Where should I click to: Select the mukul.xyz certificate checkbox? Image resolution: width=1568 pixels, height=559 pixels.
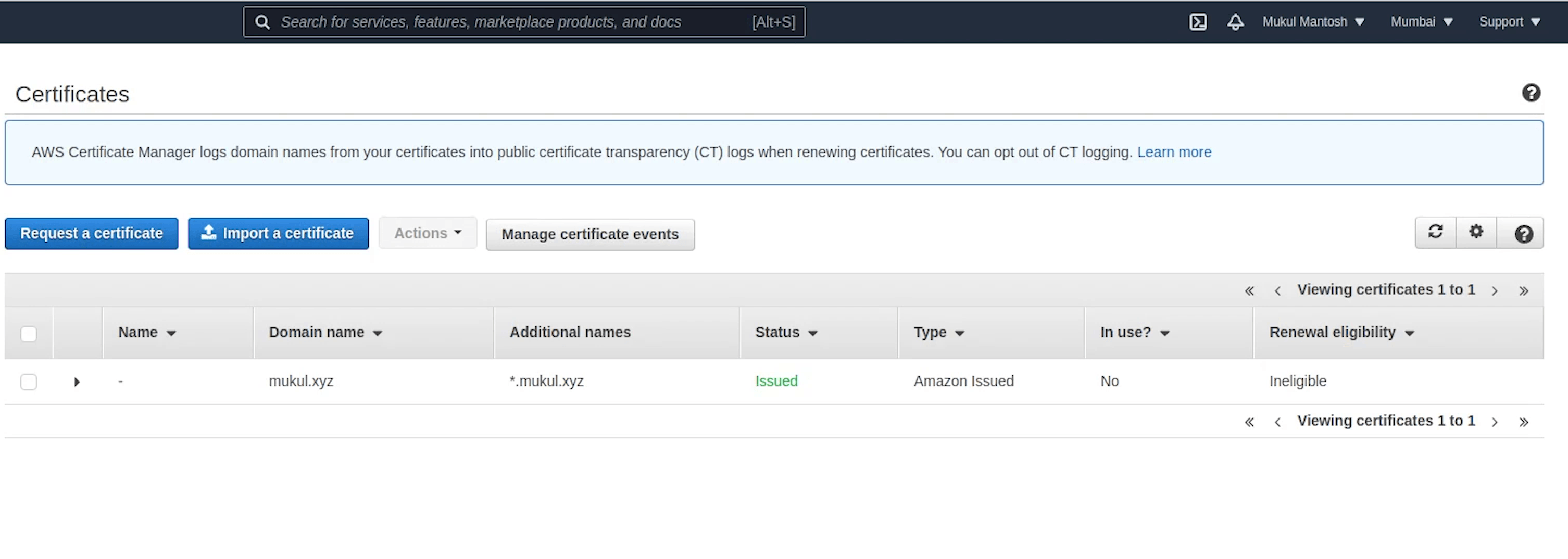pyautogui.click(x=29, y=382)
